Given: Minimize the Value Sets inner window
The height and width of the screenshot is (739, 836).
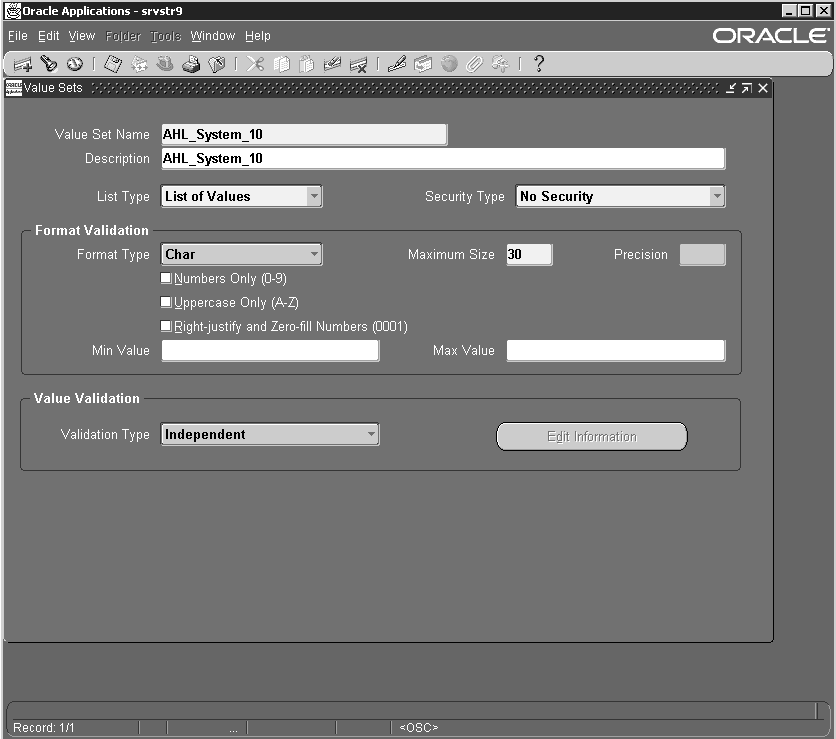Looking at the screenshot, I should (731, 88).
